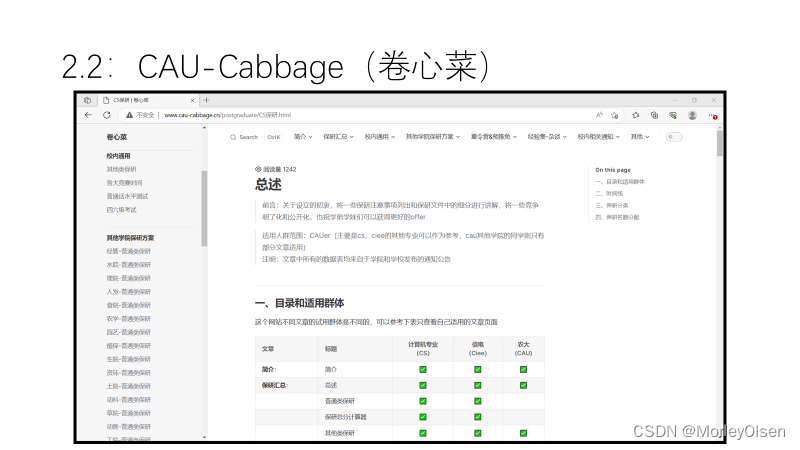The width and height of the screenshot is (800, 450).
Task: Jump to 二、时间线 in On this page
Action: 609,193
